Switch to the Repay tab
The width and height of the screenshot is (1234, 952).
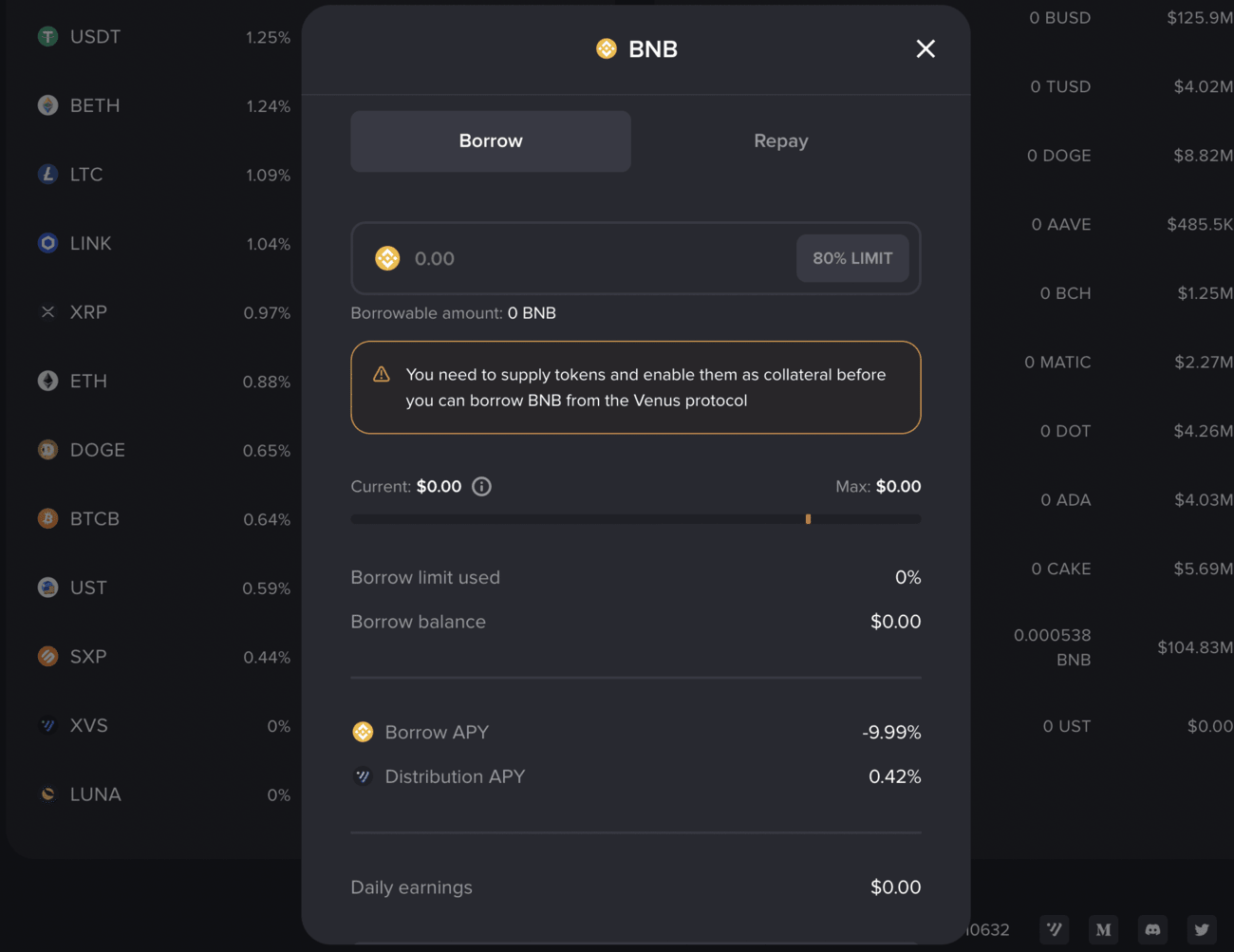(x=780, y=141)
